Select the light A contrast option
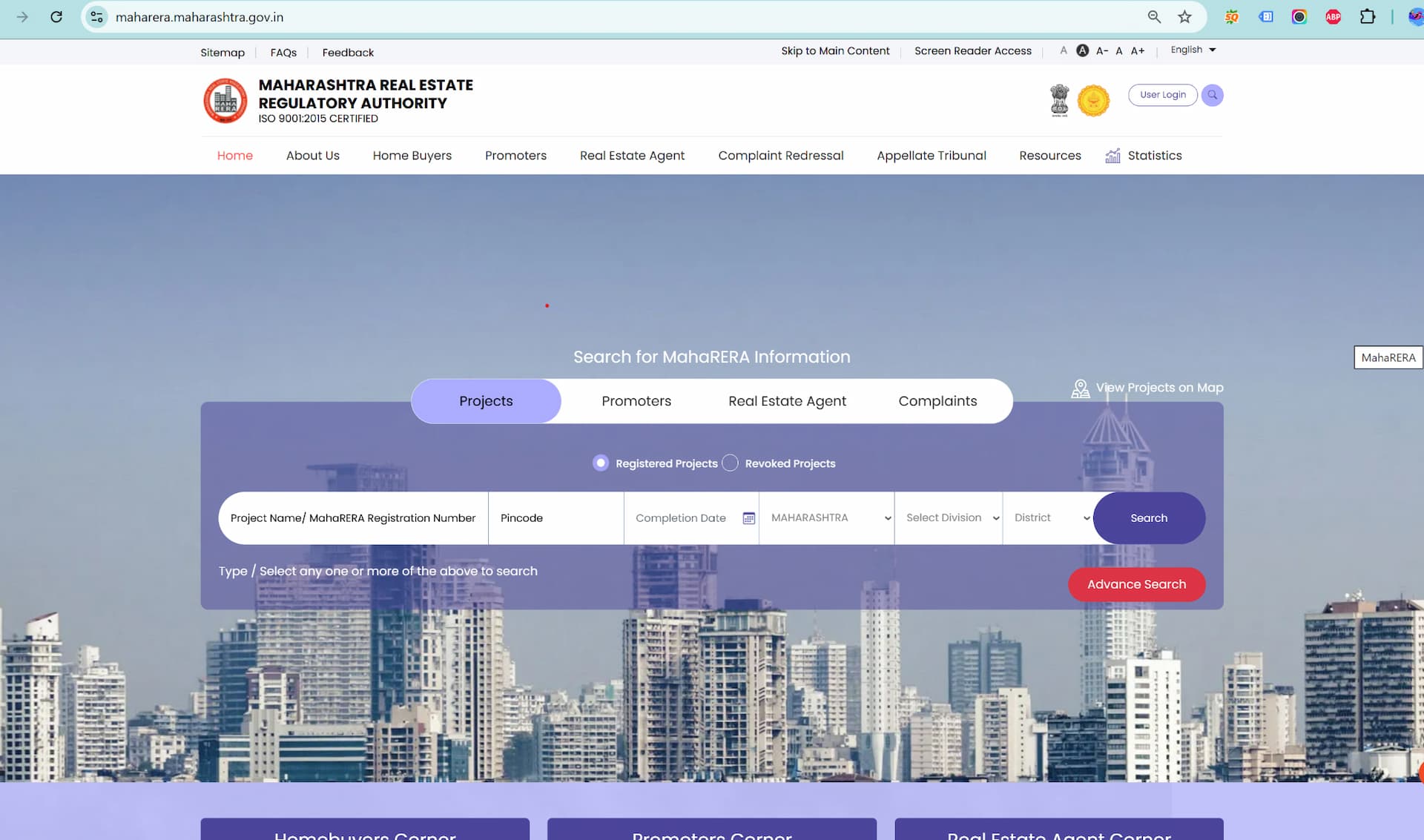The width and height of the screenshot is (1424, 840). (x=1064, y=50)
